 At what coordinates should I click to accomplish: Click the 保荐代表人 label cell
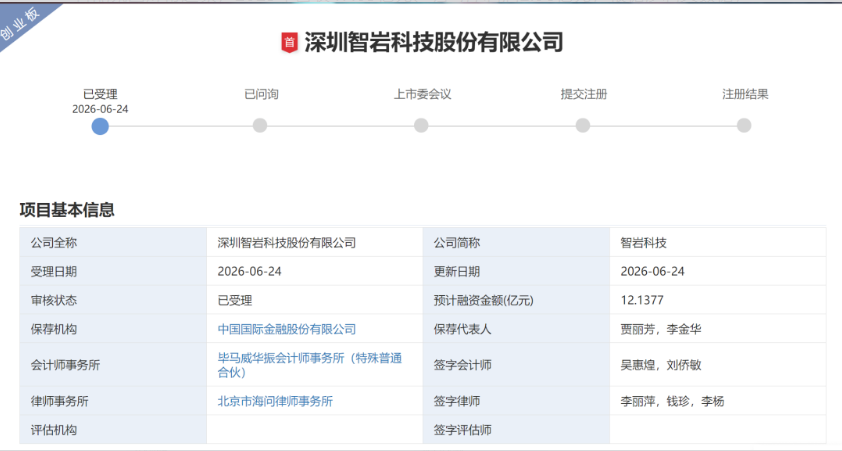click(x=517, y=329)
